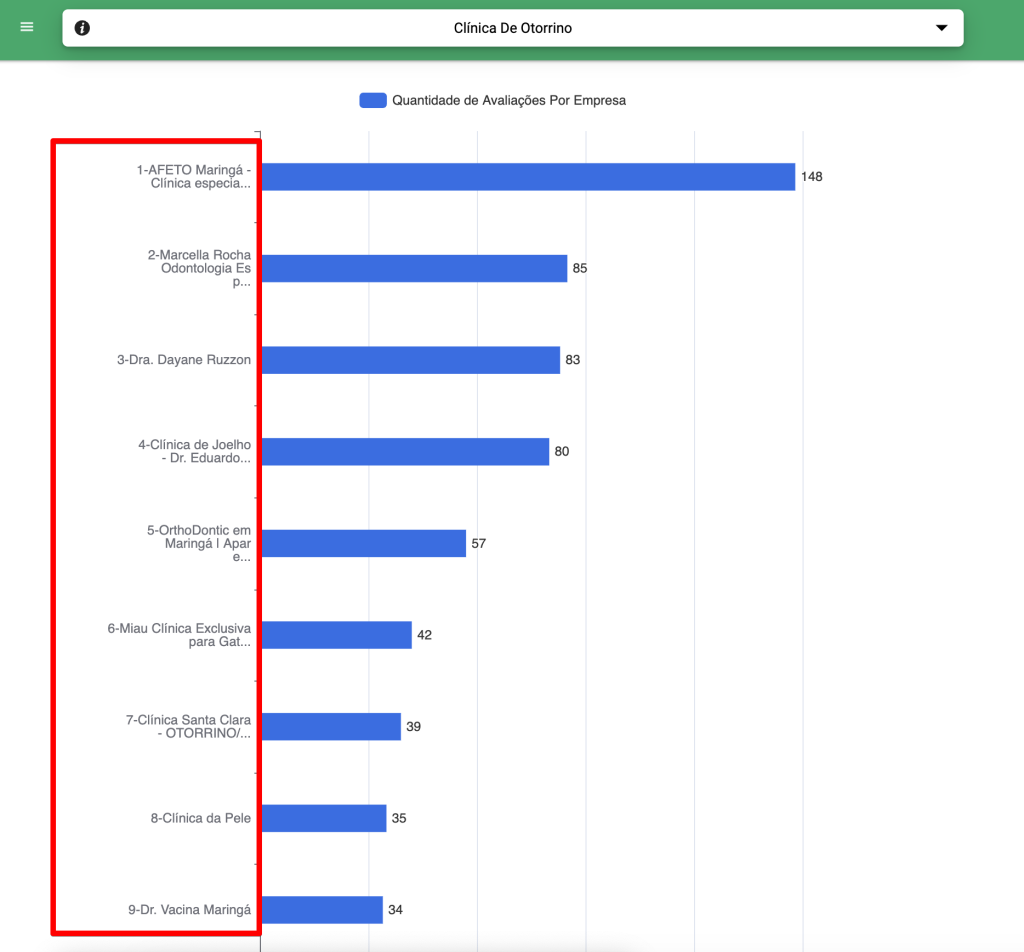Click label 6-Miau Clínica Exclusiva para Gat...
The width and height of the screenshot is (1024, 952).
179,635
